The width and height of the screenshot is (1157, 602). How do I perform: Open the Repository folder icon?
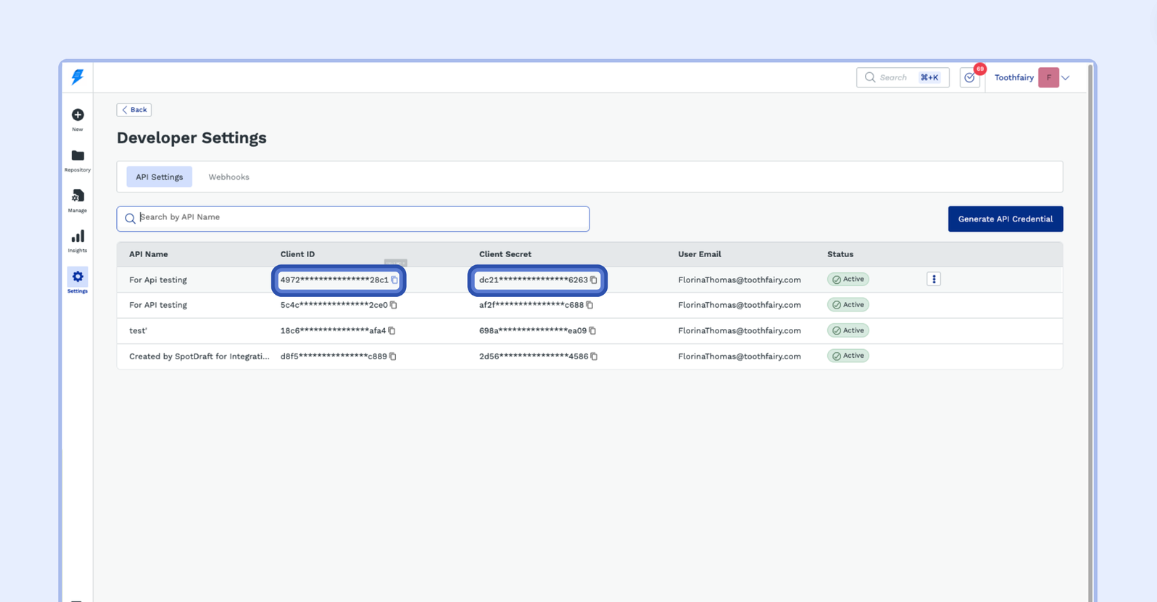(77, 156)
